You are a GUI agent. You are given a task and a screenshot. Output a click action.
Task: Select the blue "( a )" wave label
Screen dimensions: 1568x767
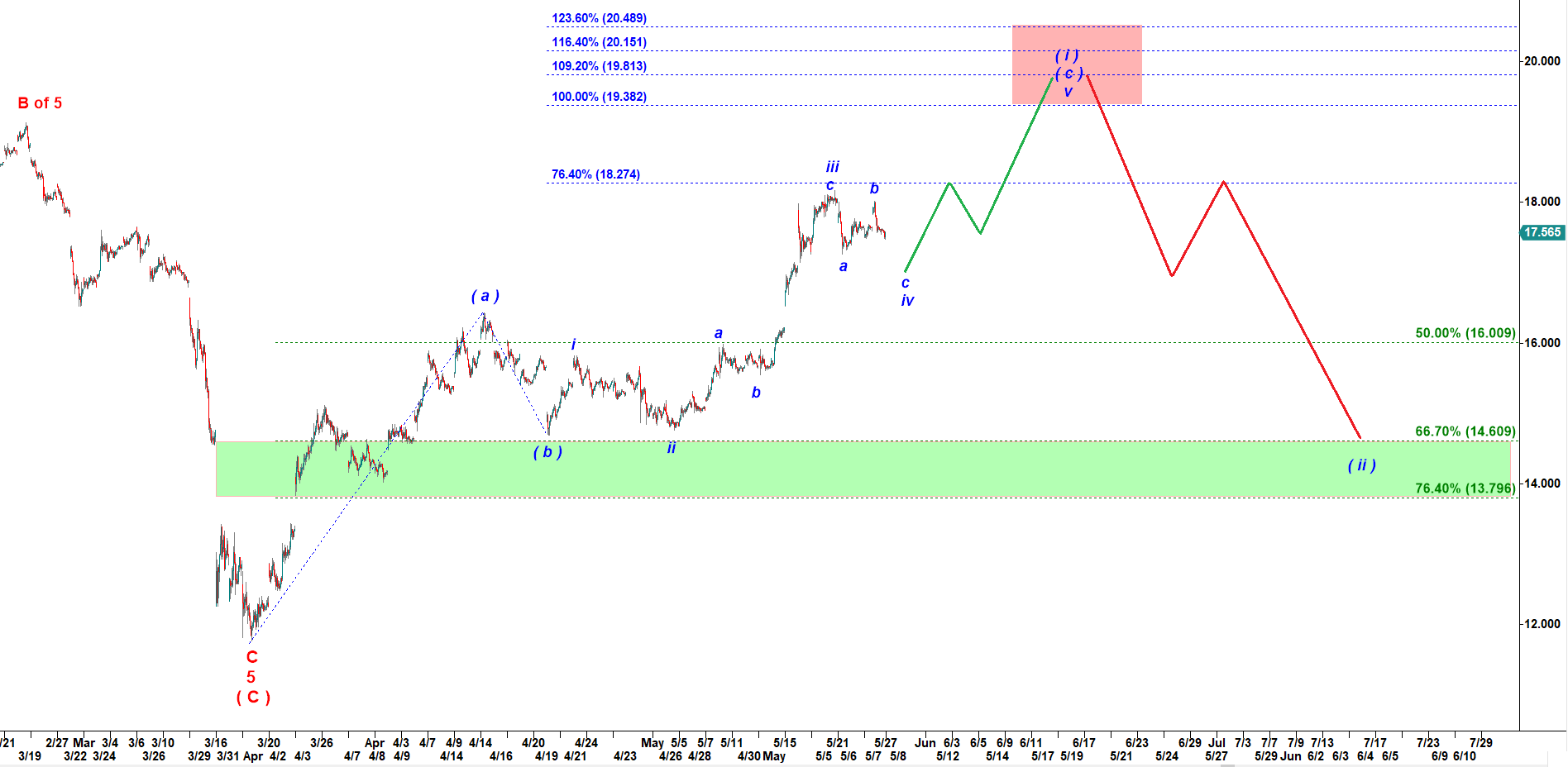[485, 296]
